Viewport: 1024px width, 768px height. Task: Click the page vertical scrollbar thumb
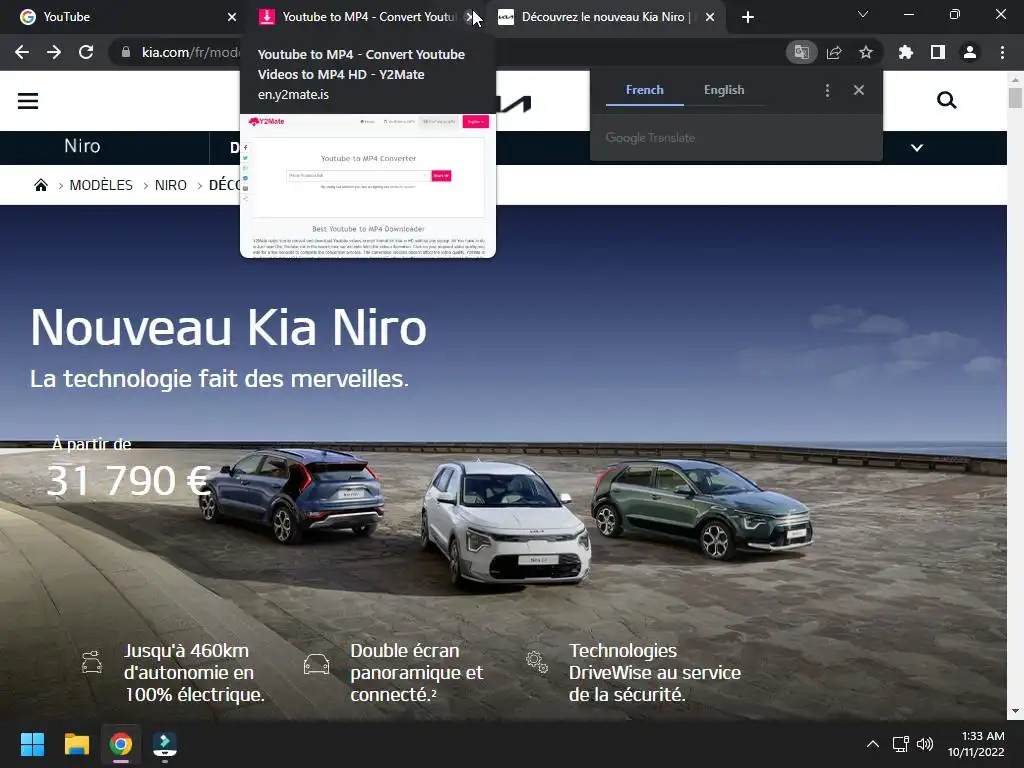pos(1015,98)
